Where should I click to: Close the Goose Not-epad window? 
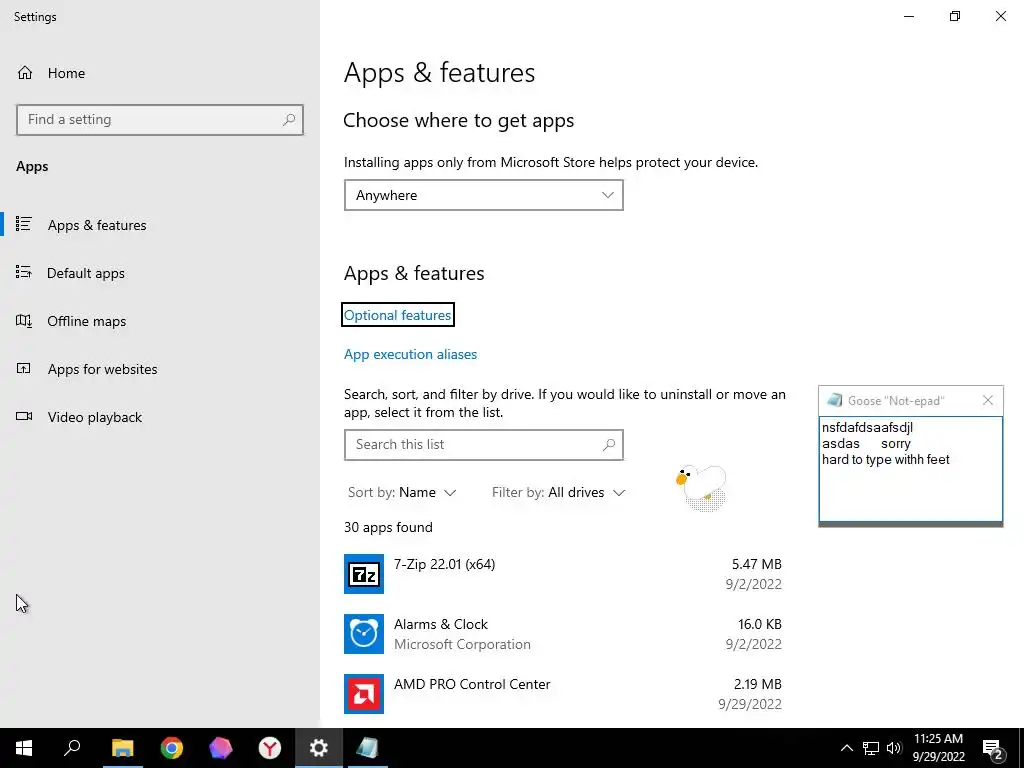pyautogui.click(x=987, y=400)
